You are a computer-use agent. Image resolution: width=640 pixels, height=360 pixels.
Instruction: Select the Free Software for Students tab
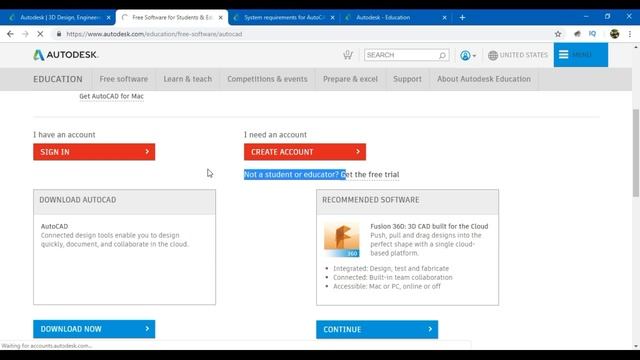point(172,18)
